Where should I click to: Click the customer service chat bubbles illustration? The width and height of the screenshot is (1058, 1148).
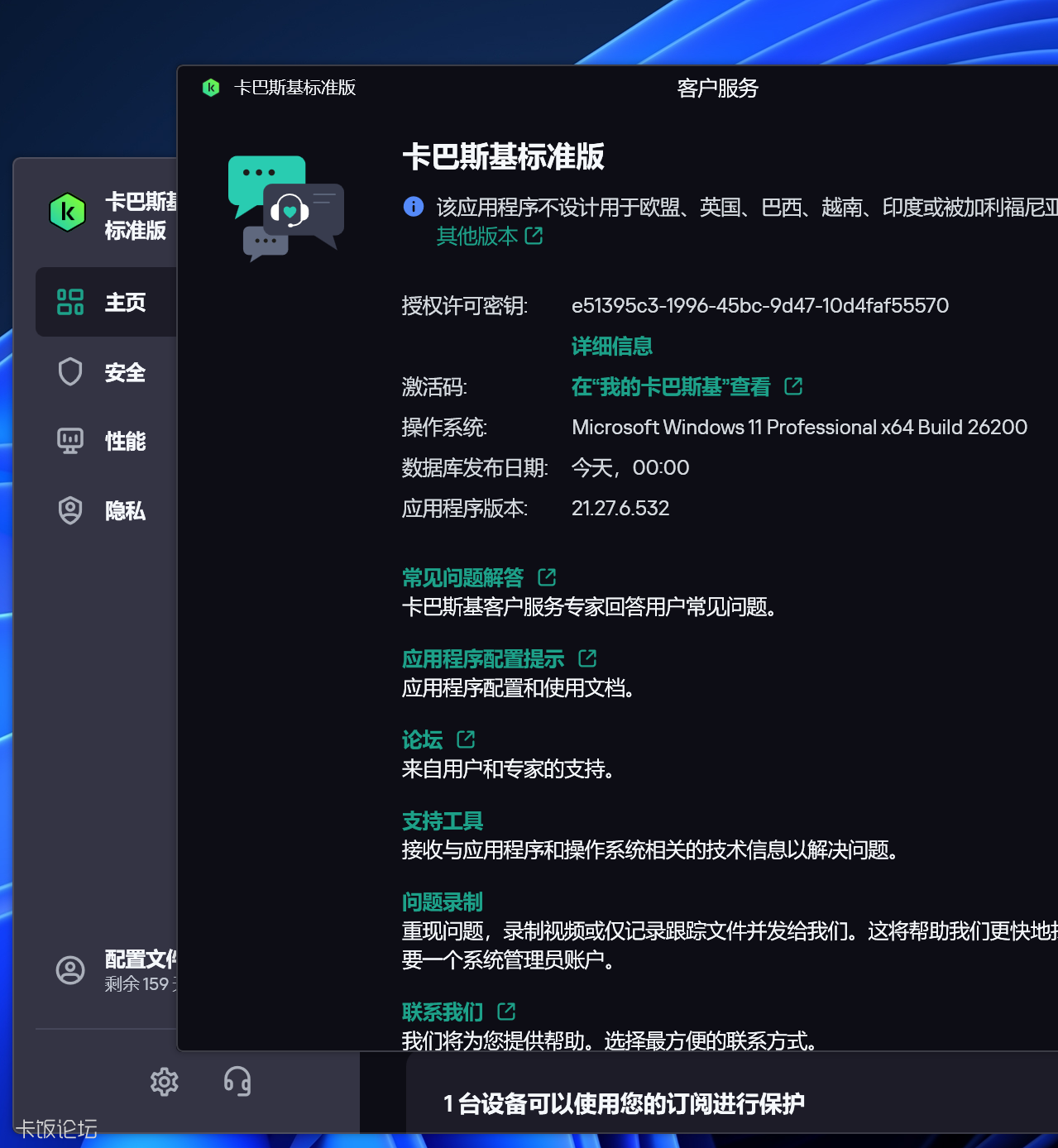(285, 208)
